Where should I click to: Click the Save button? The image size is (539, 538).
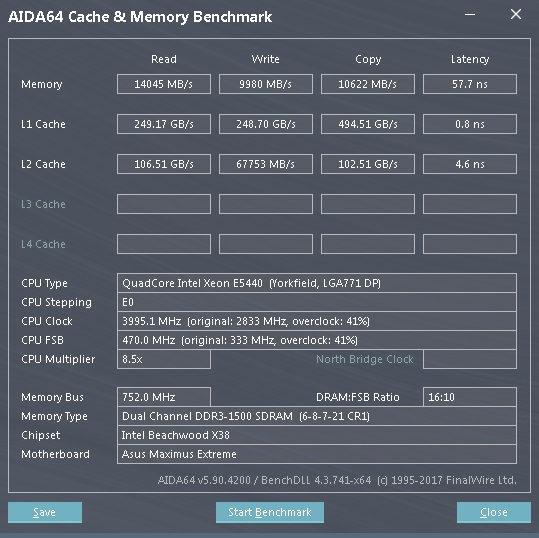(45, 512)
